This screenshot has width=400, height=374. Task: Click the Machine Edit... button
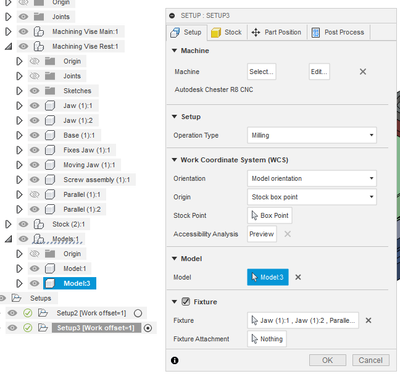319,72
